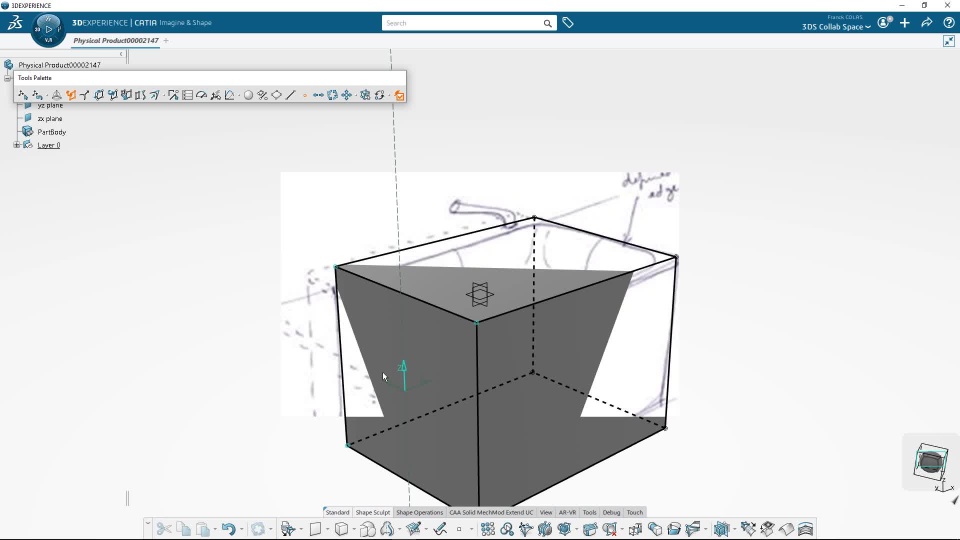
Task: Click the horizontal double-arrow translate icon in Tools Palette
Action: click(318, 95)
